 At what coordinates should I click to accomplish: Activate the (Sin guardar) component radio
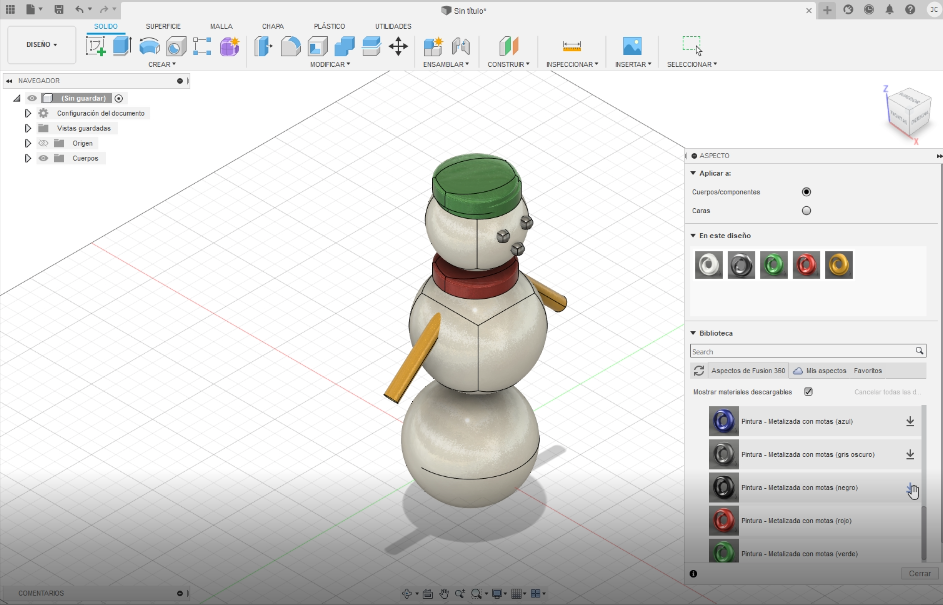[118, 98]
